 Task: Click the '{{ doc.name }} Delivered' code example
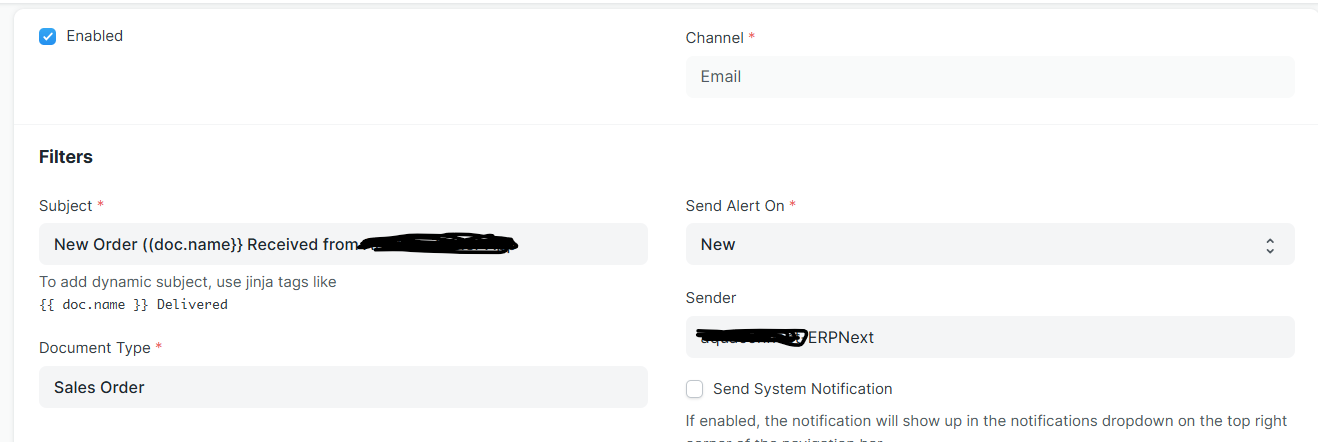(133, 304)
